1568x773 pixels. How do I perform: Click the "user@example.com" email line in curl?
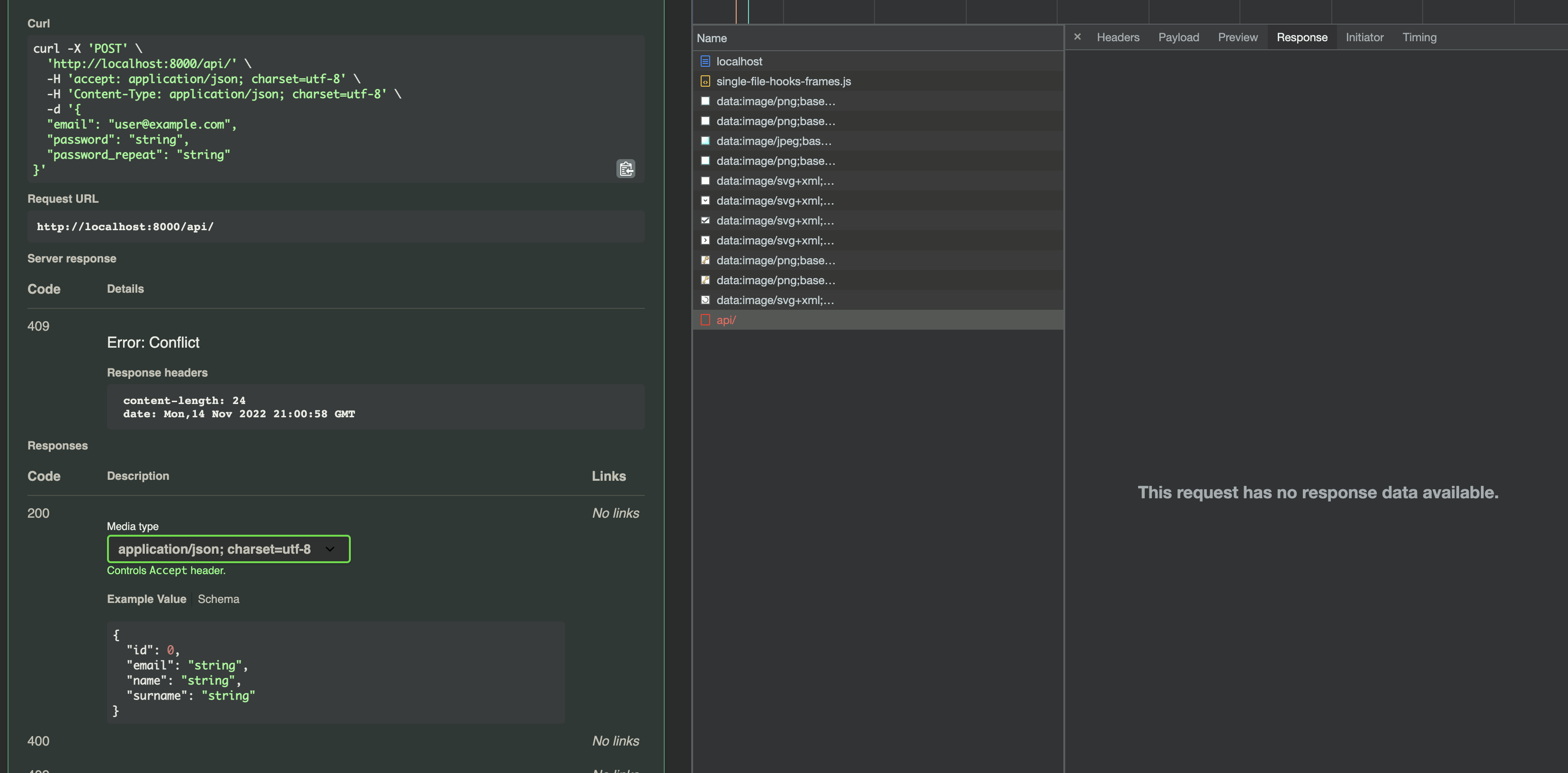[142, 124]
